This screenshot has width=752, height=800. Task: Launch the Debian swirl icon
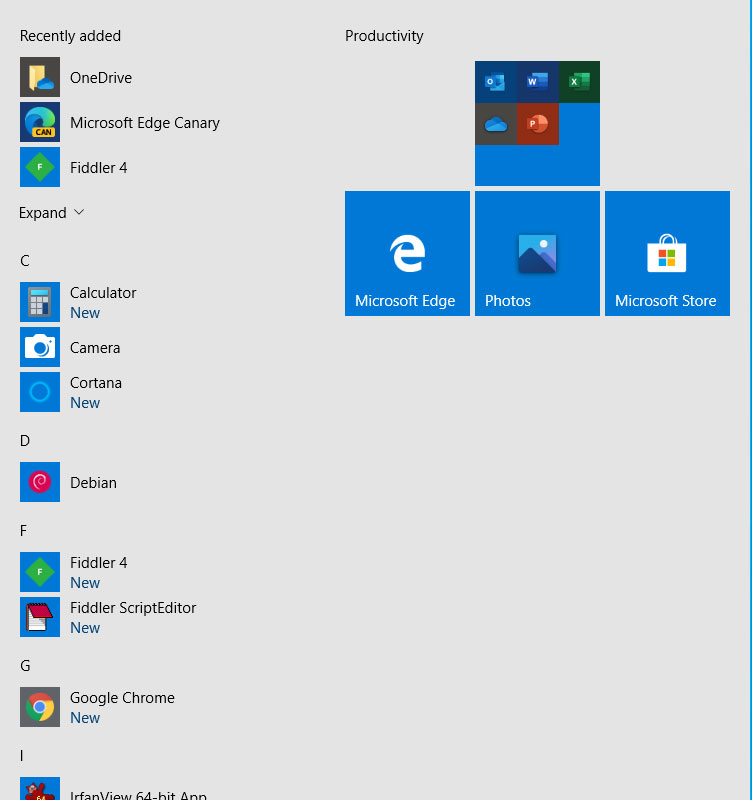click(40, 482)
